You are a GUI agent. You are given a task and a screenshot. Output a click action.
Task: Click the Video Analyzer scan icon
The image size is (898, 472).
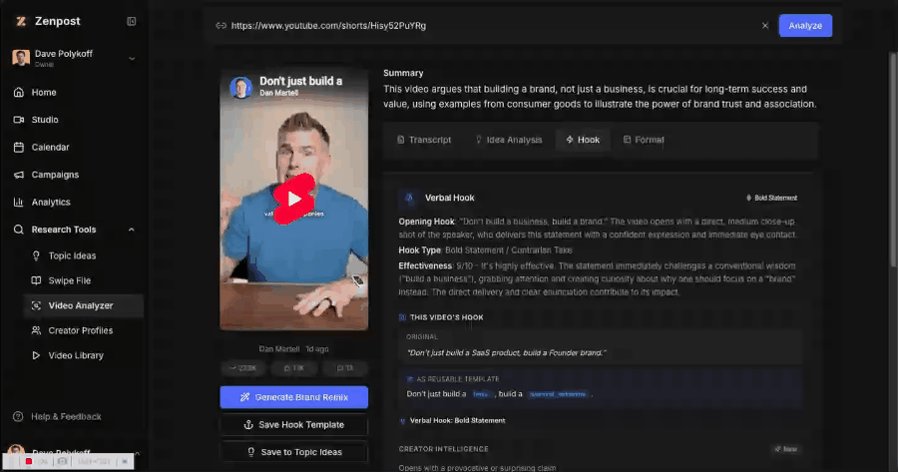pos(36,306)
